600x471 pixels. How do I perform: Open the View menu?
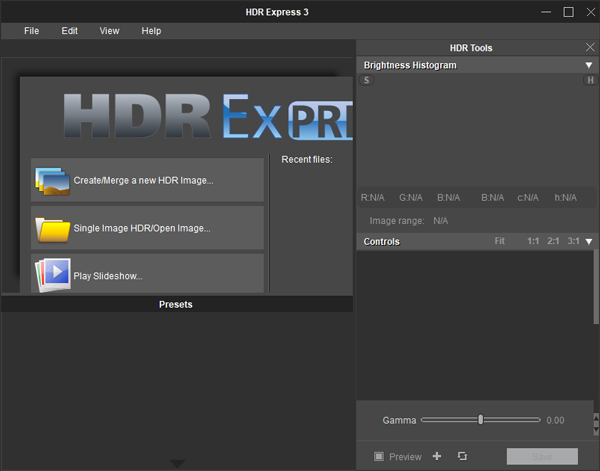tap(109, 31)
